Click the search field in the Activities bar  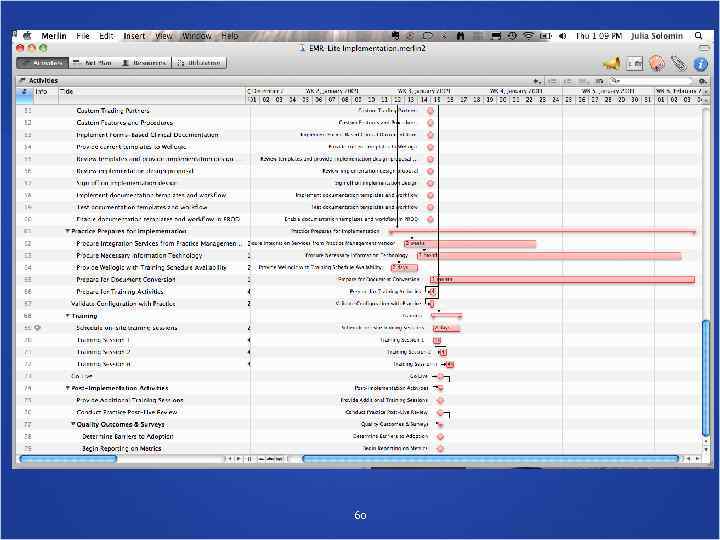(651, 81)
